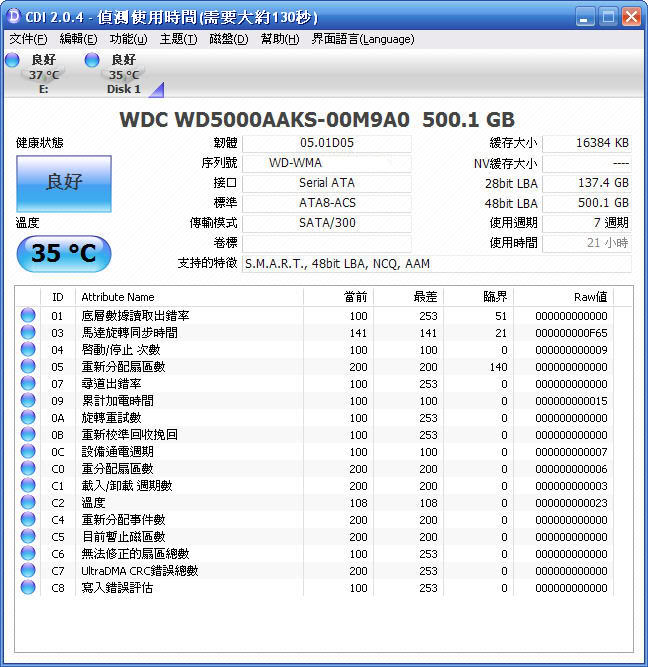Click the status orb for attribute 07
The image size is (648, 667).
pyautogui.click(x=28, y=383)
